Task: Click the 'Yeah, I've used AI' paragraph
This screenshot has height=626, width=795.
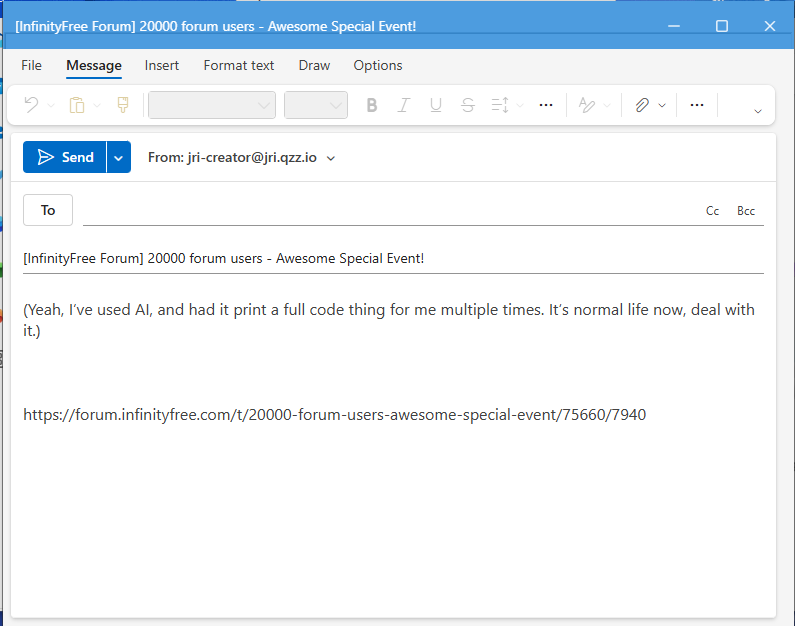Action: 389,320
